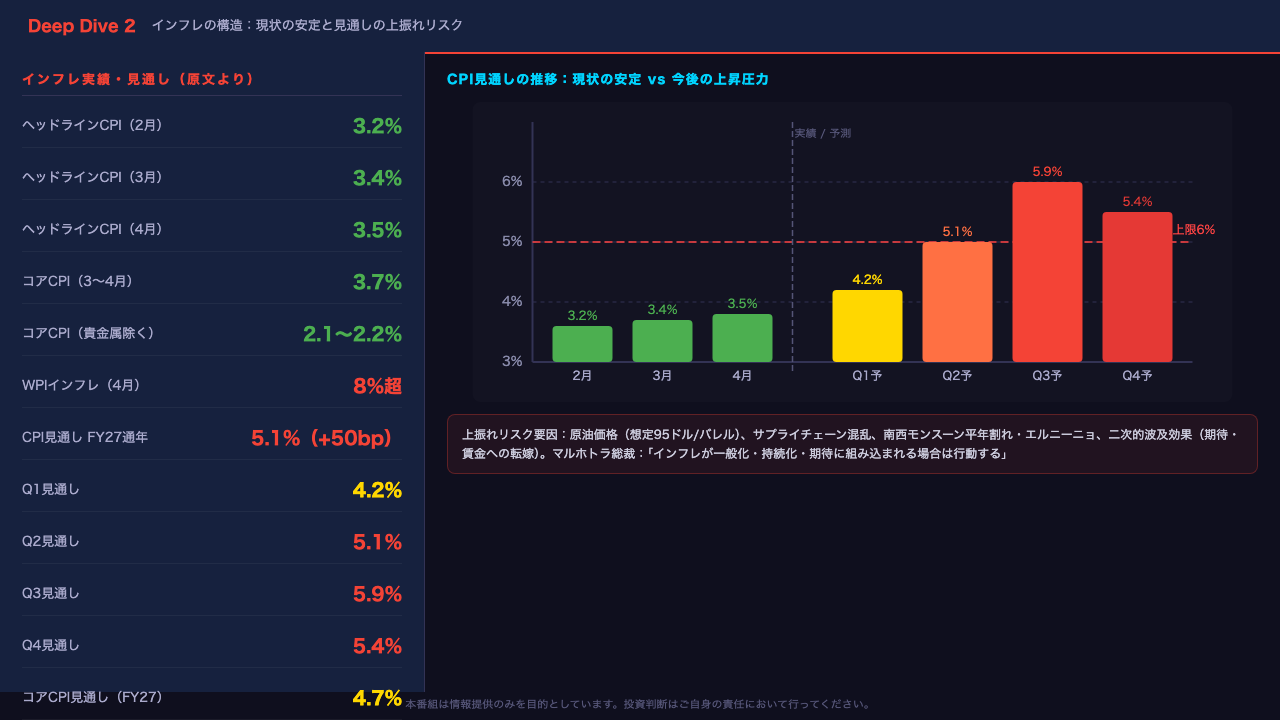The image size is (1280, 720).
Task: Click the 3.7% core CPI value
Action: (x=377, y=282)
